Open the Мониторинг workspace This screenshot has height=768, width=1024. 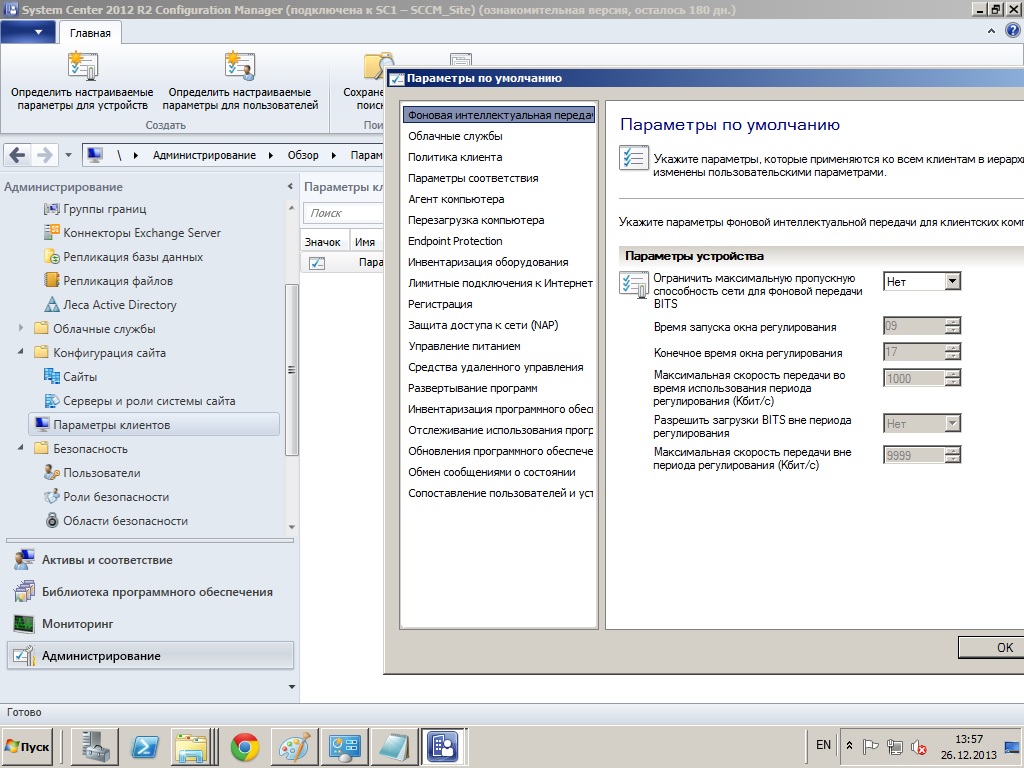pyautogui.click(x=150, y=624)
